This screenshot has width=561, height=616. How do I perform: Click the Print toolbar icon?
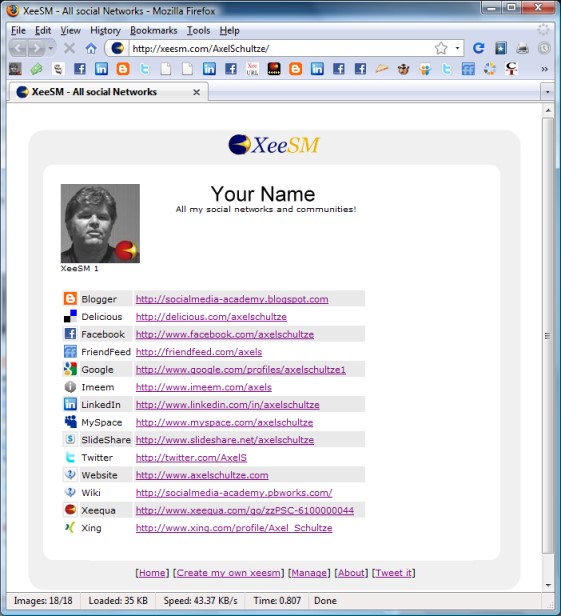pyautogui.click(x=522, y=48)
